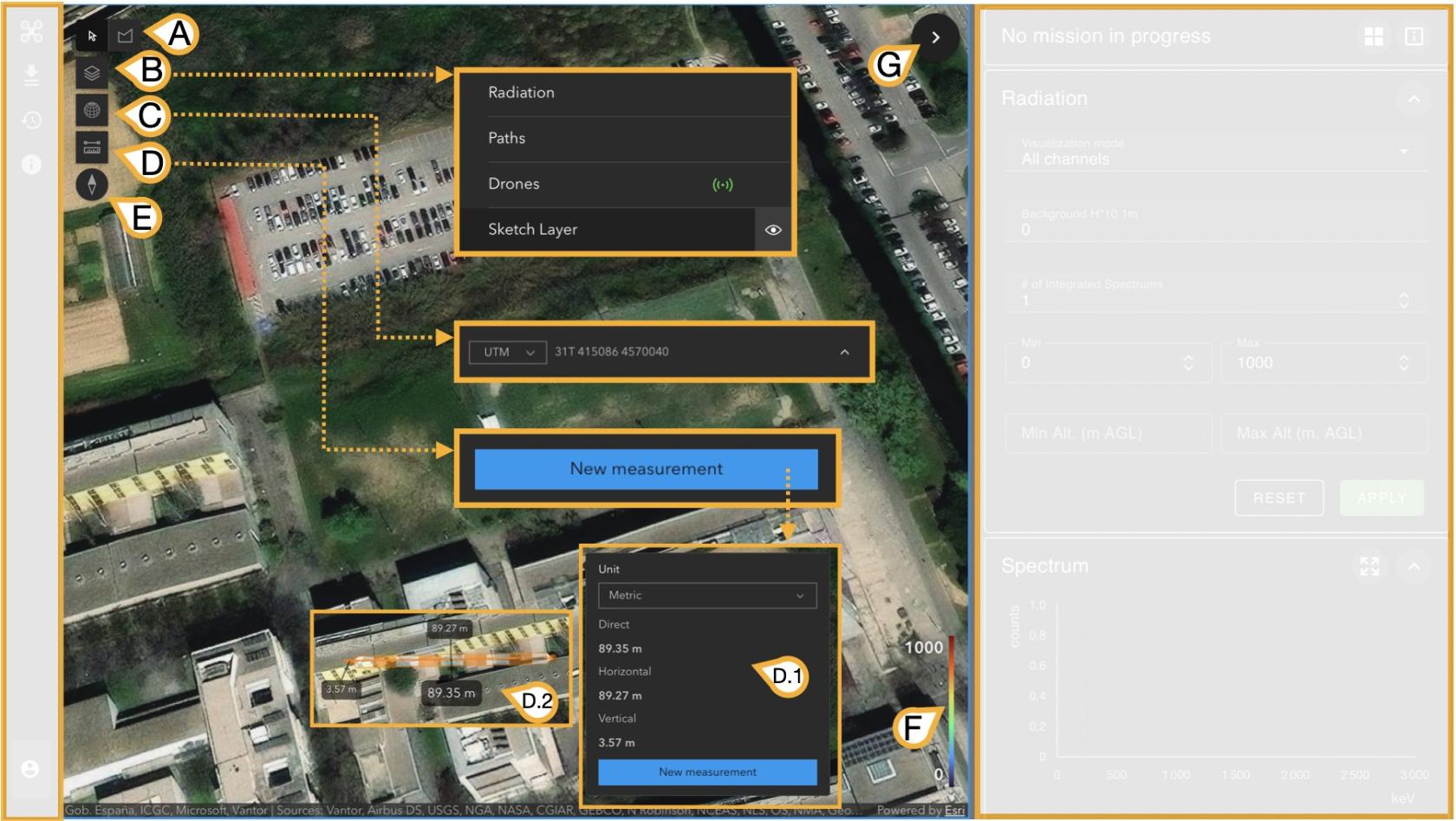This screenshot has width=1456, height=821.
Task: Open the coordinates globe tool
Action: click(92, 111)
